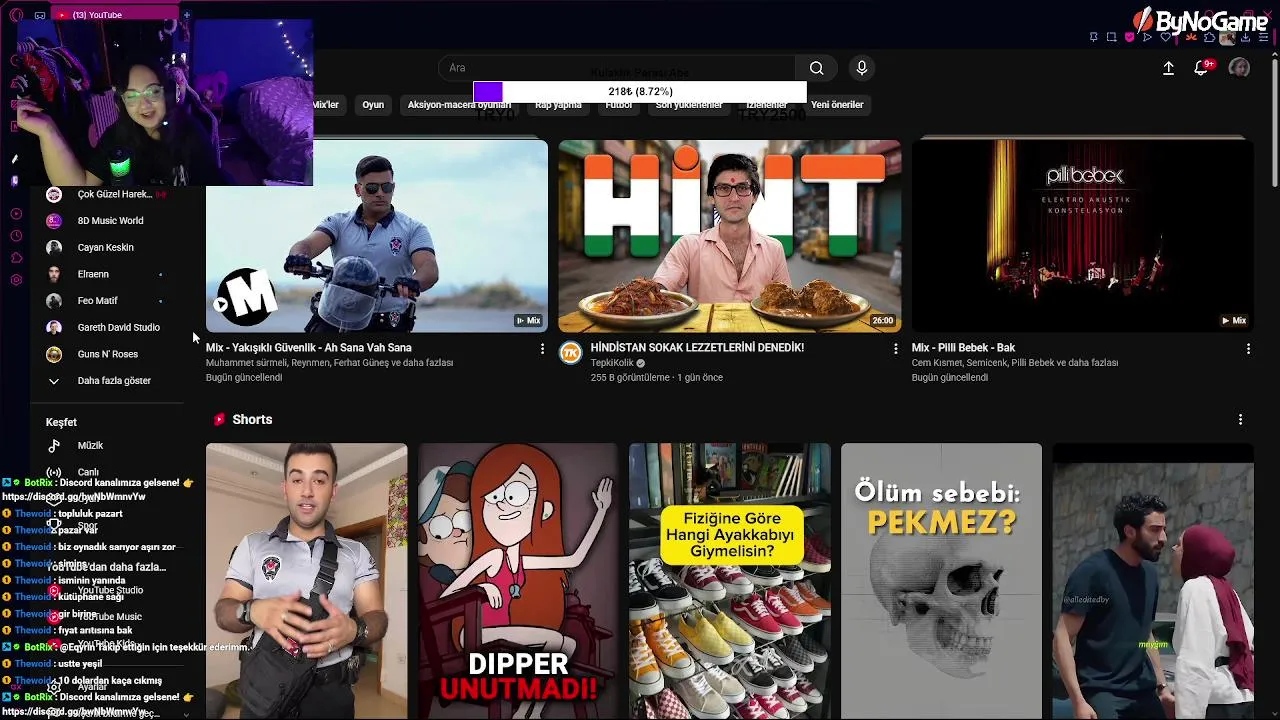1280x720 pixels.
Task: Open options for HİNDİSTAN SOKAK LEZZETLERİNİ video
Action: click(895, 348)
